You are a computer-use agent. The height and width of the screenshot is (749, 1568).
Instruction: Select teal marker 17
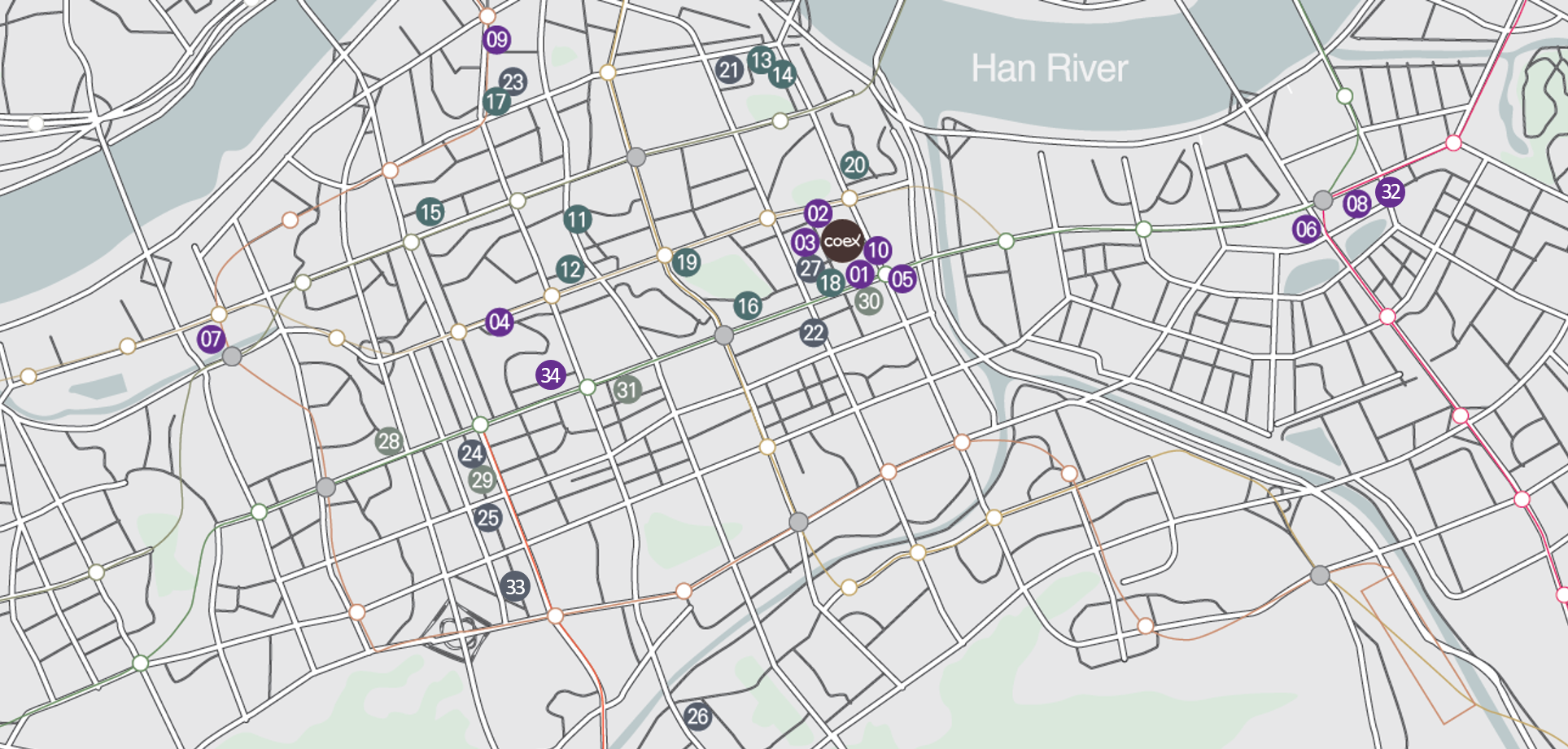click(496, 102)
